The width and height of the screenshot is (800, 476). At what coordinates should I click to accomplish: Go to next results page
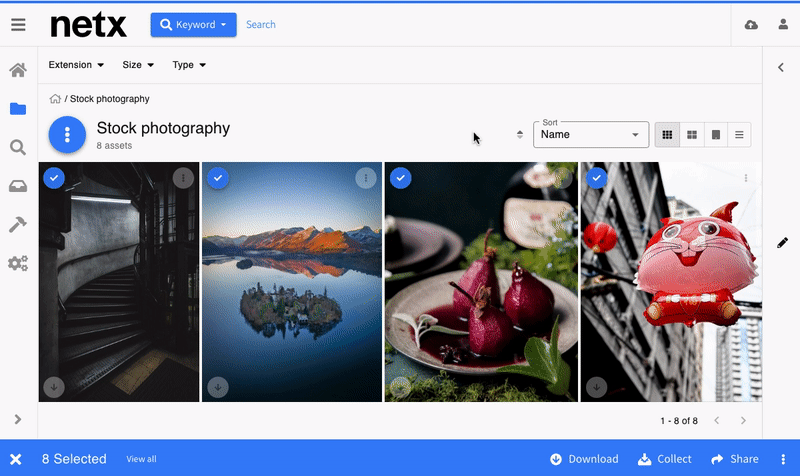point(743,420)
